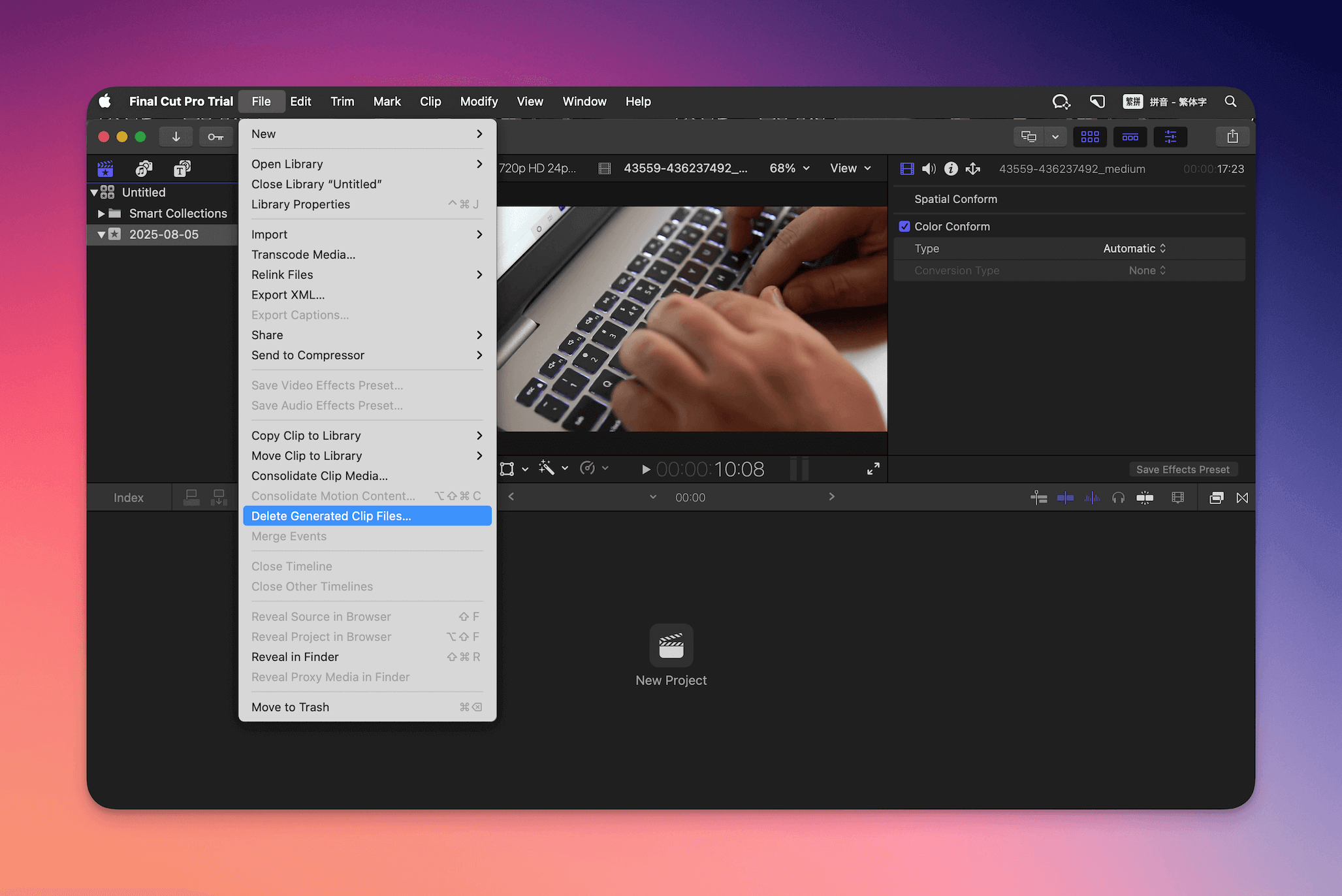The height and width of the screenshot is (896, 1342).
Task: Click the secondary display monitor icon
Action: click(x=1029, y=136)
